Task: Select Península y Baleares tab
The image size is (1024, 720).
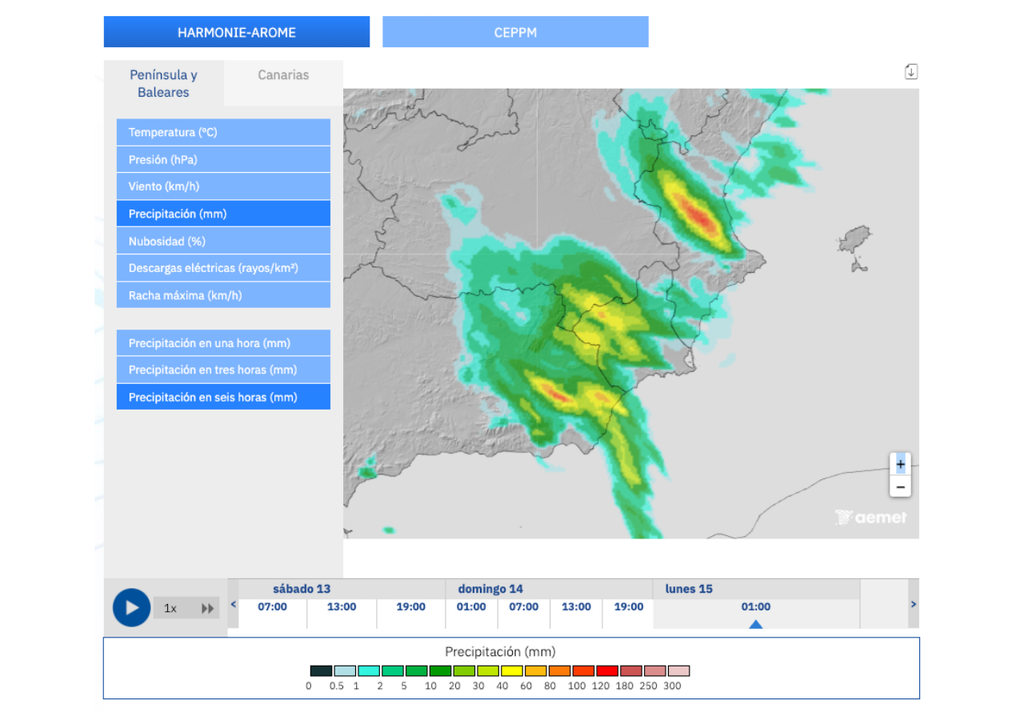Action: [x=164, y=83]
